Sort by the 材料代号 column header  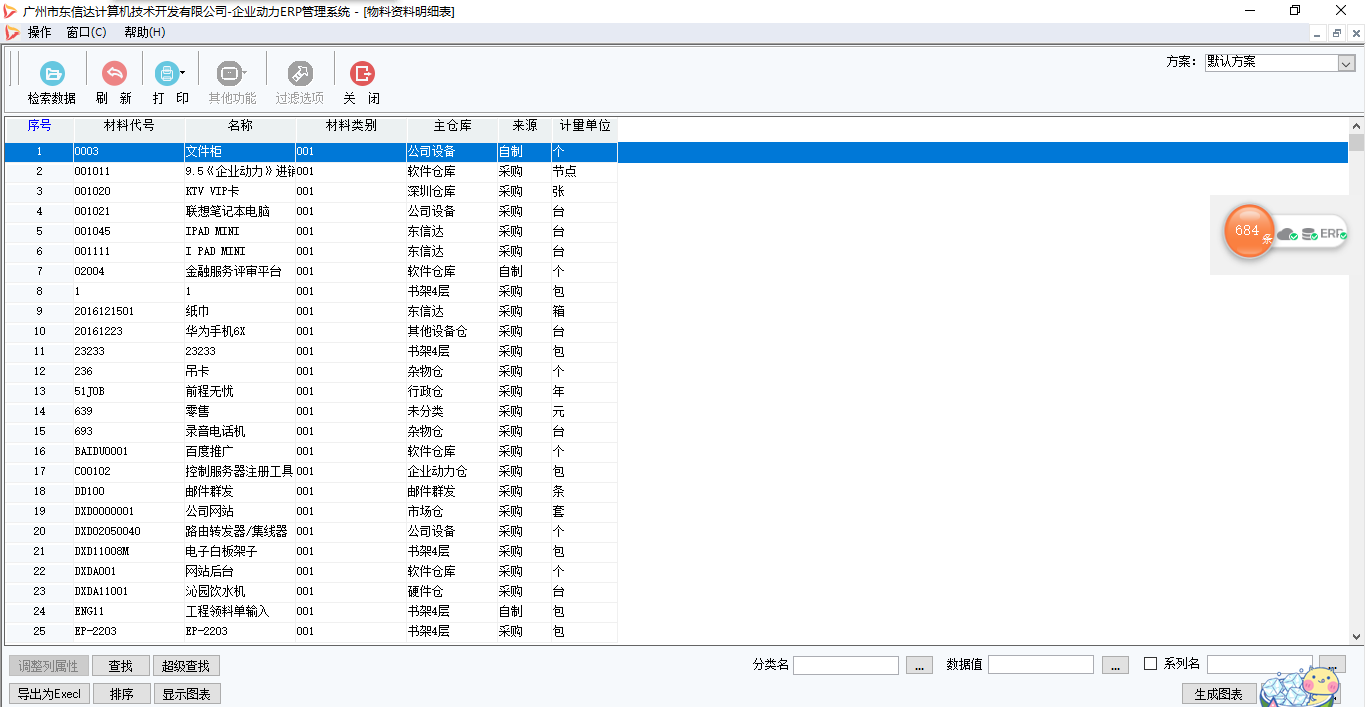pyautogui.click(x=129, y=126)
